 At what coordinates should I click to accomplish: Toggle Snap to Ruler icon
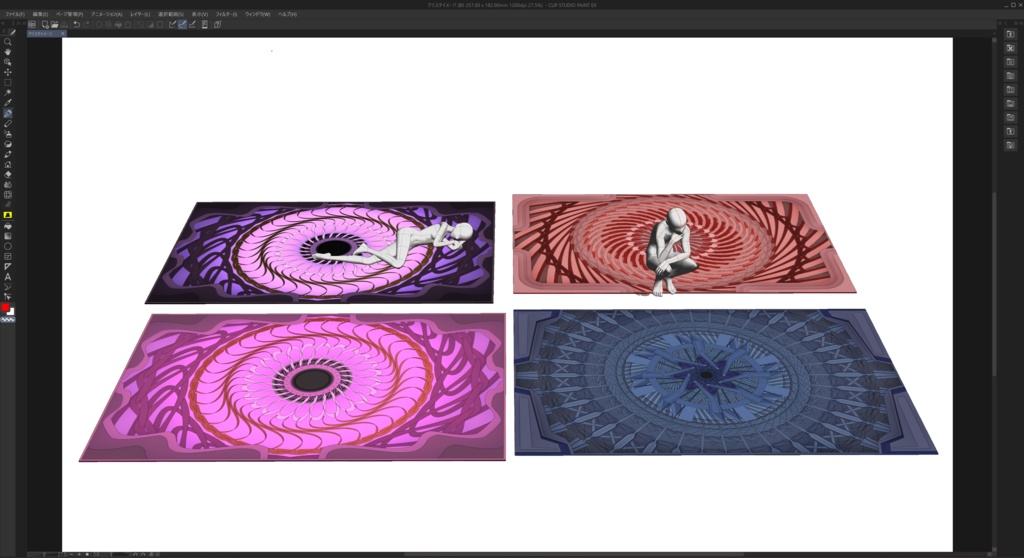172,24
